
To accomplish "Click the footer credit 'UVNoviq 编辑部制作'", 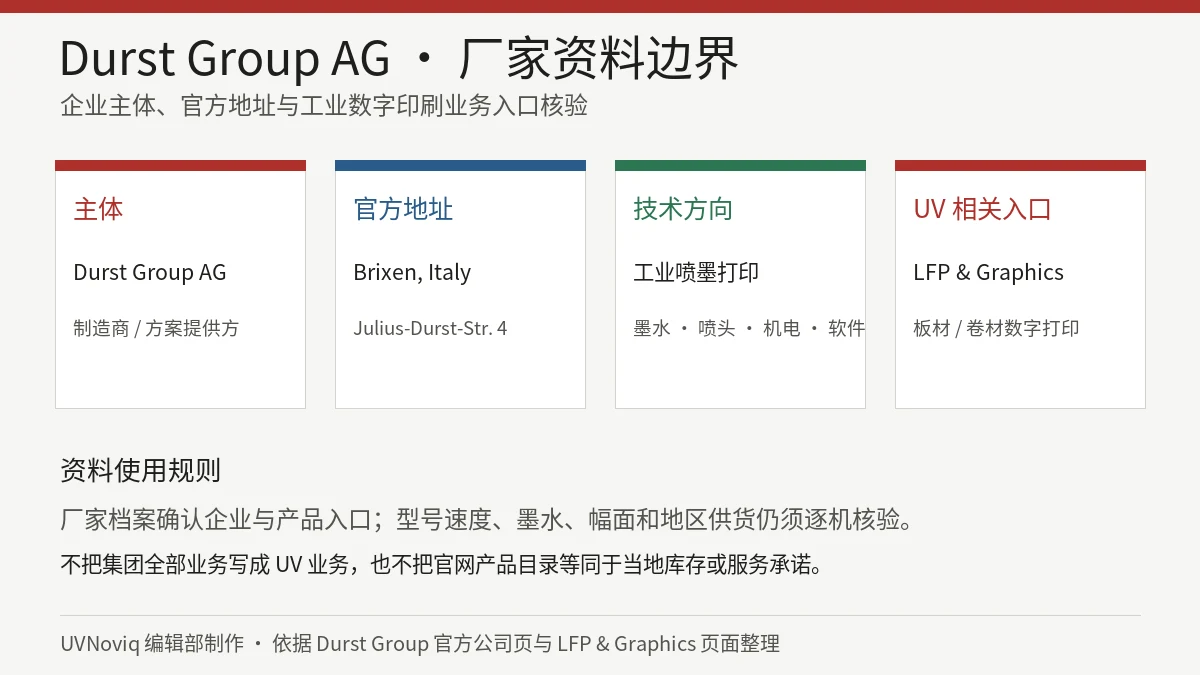I will click(x=152, y=643).
